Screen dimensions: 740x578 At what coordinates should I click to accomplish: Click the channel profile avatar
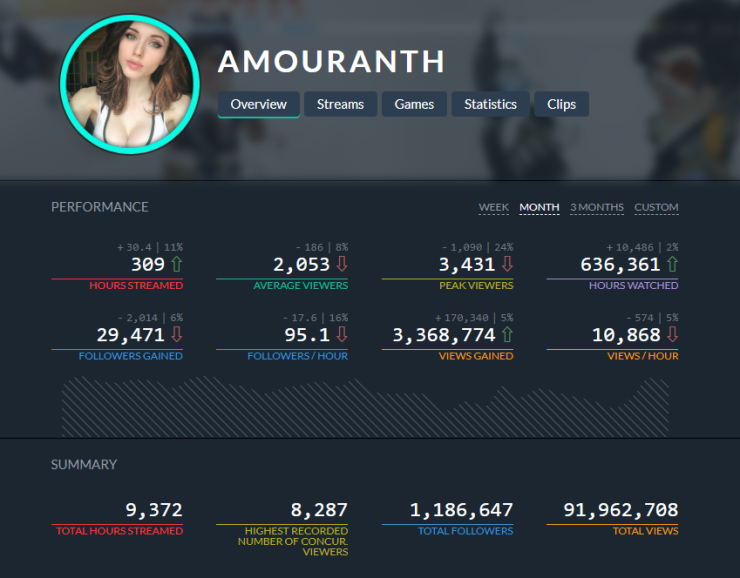point(130,84)
